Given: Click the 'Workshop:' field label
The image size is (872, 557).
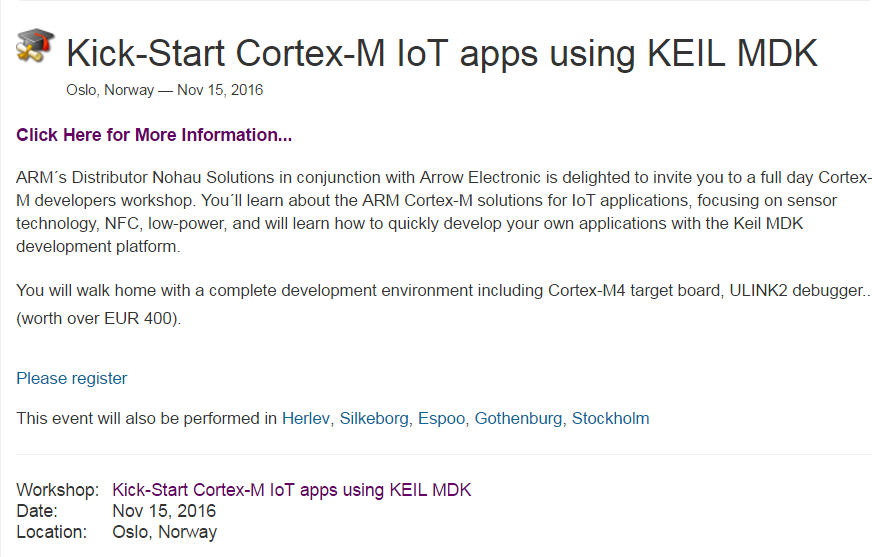Looking at the screenshot, I should pyautogui.click(x=58, y=490).
